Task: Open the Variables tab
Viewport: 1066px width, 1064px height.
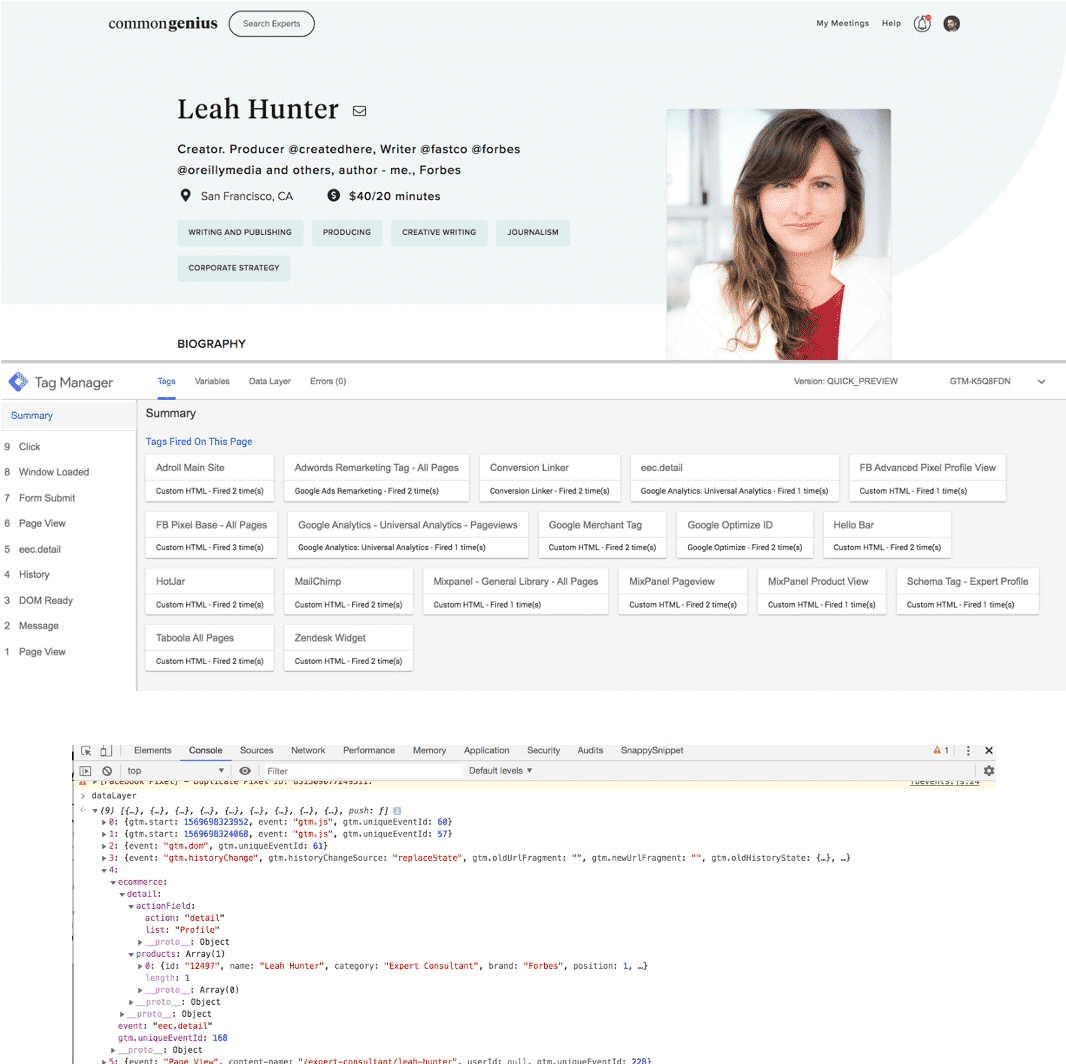Action: (x=212, y=381)
